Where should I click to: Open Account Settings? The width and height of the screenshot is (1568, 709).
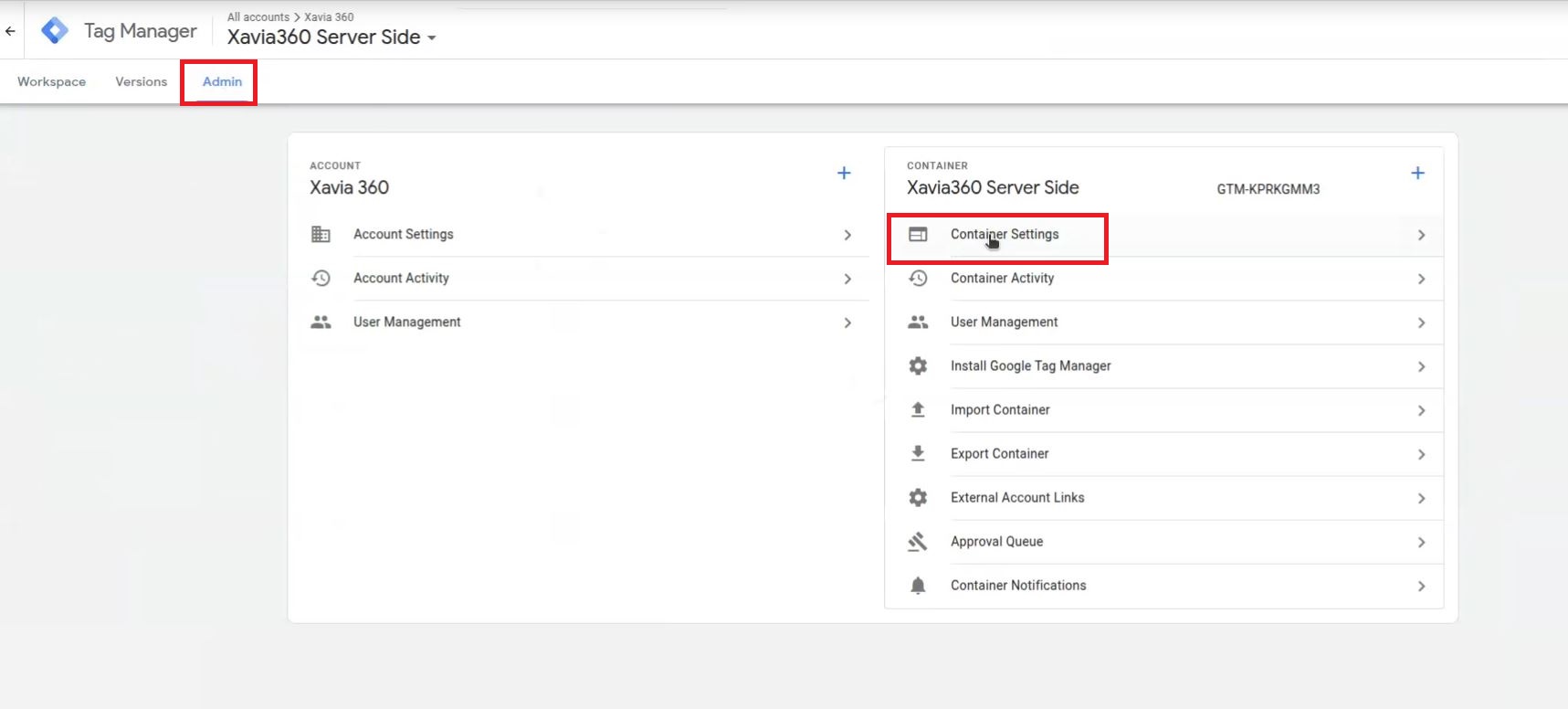[404, 234]
